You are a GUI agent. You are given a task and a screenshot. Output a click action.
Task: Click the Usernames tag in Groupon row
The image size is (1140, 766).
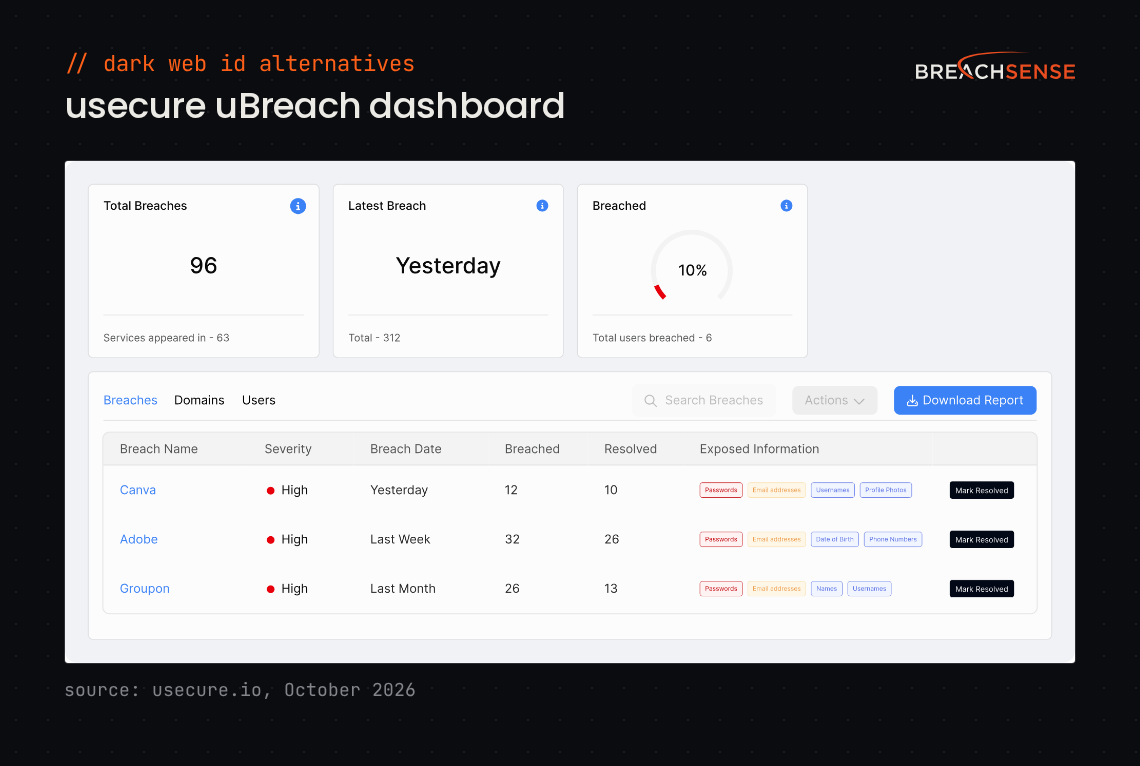870,589
